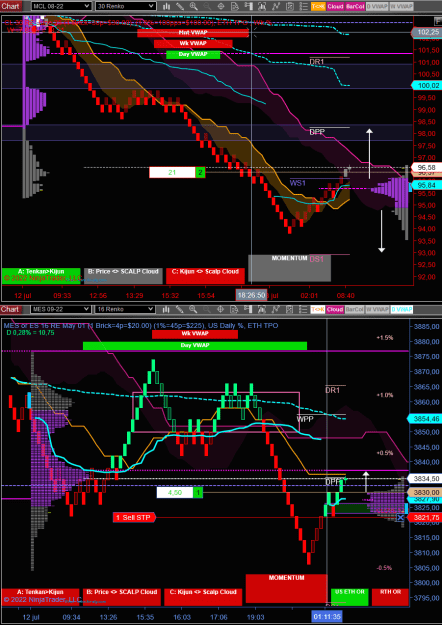This screenshot has height=625, width=442.
Task: Toggle D VWAP in MES chart toolbar
Action: tap(401, 309)
